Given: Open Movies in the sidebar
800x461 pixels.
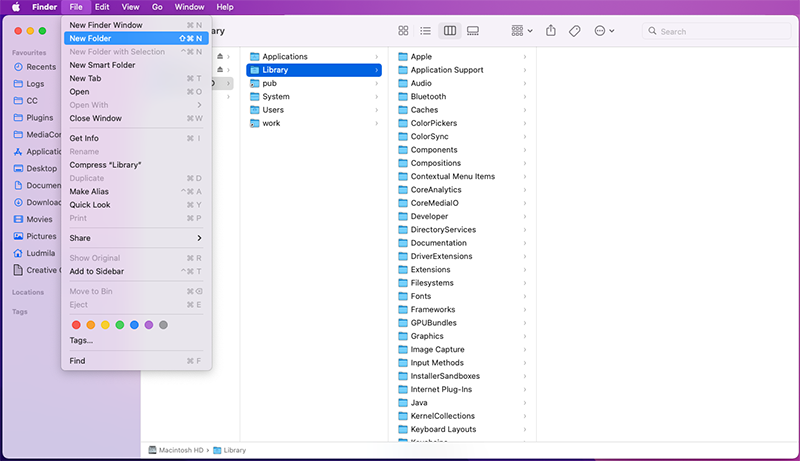Looking at the screenshot, I should coord(35,219).
